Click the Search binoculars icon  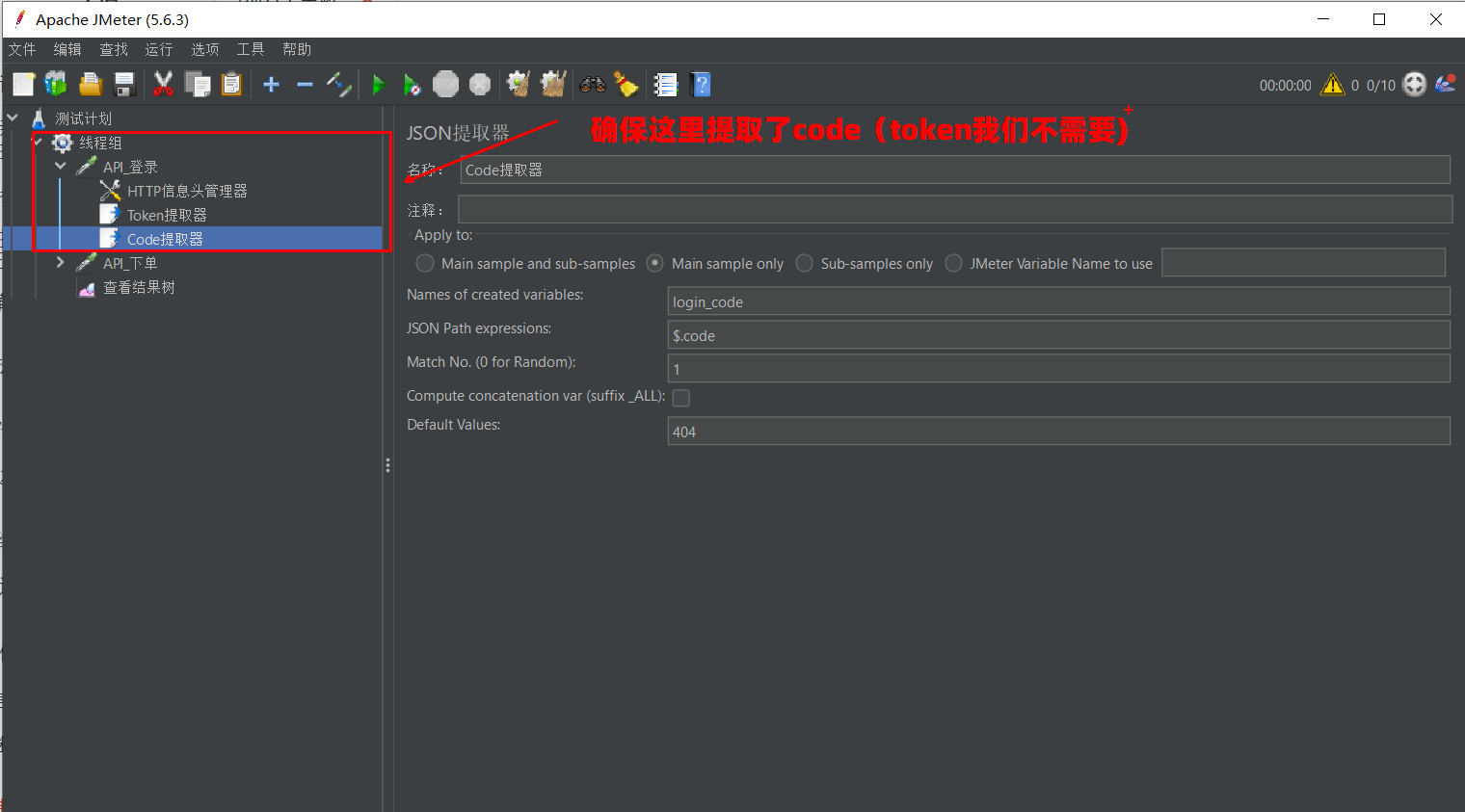click(x=592, y=85)
